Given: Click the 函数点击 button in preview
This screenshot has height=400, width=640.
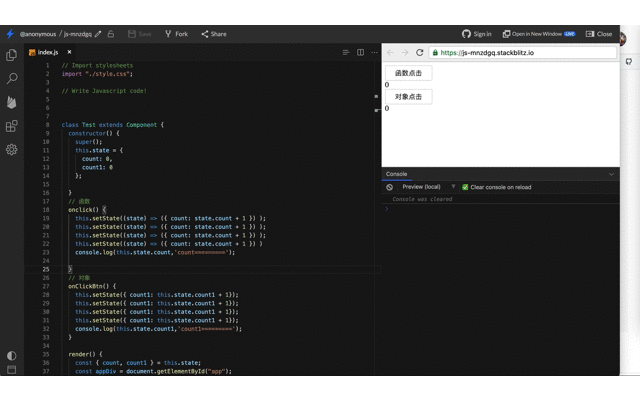Looking at the screenshot, I should (409, 73).
